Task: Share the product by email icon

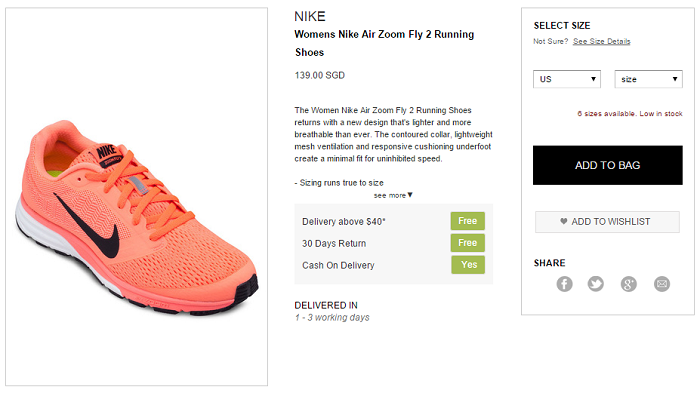Action: pos(662,284)
